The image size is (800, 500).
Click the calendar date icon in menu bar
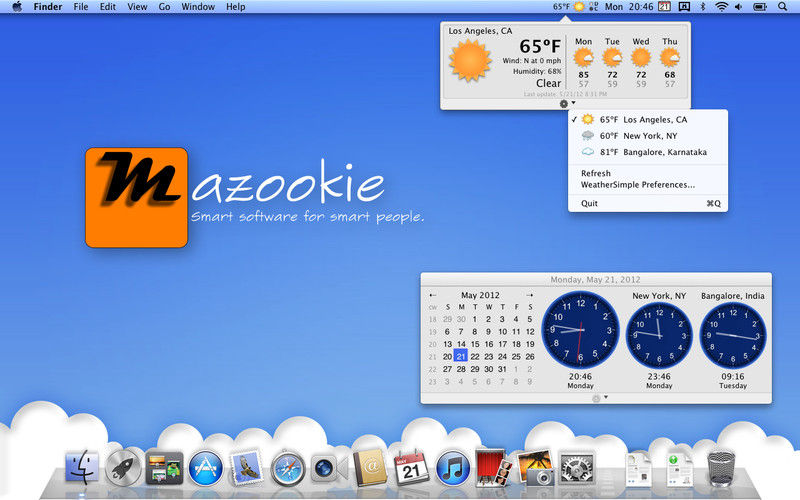point(664,7)
